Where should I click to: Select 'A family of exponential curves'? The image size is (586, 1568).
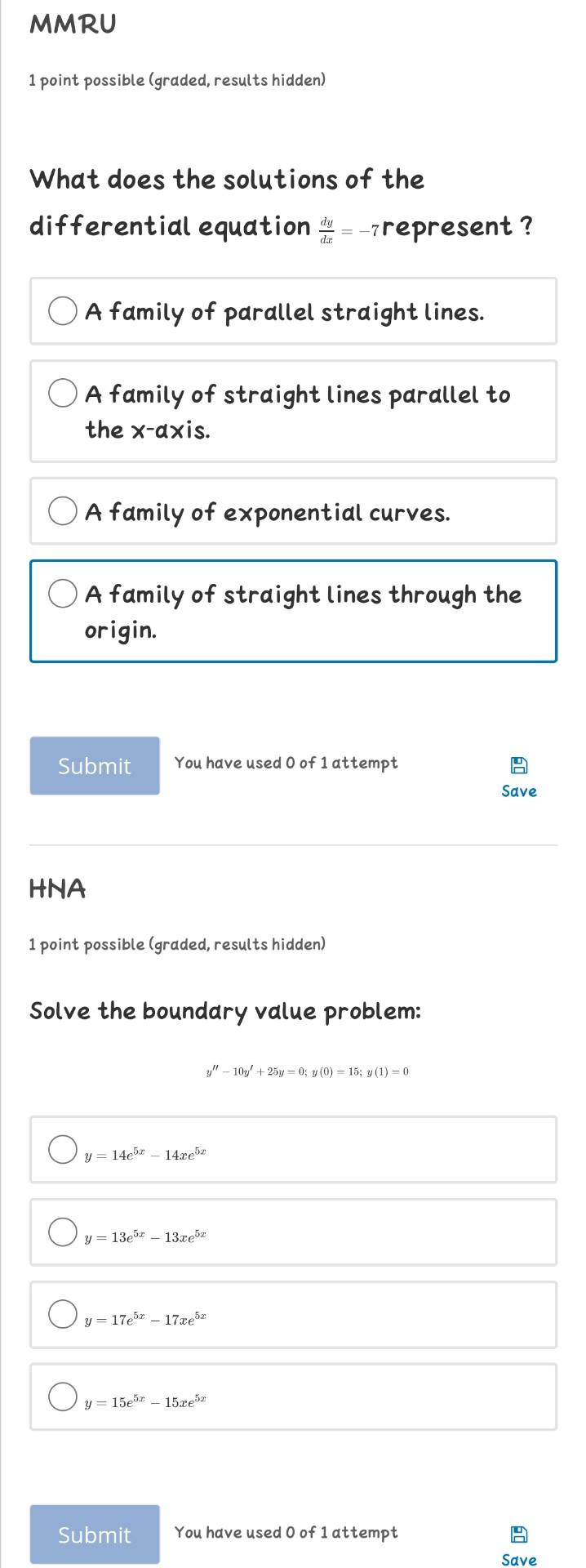coord(62,510)
